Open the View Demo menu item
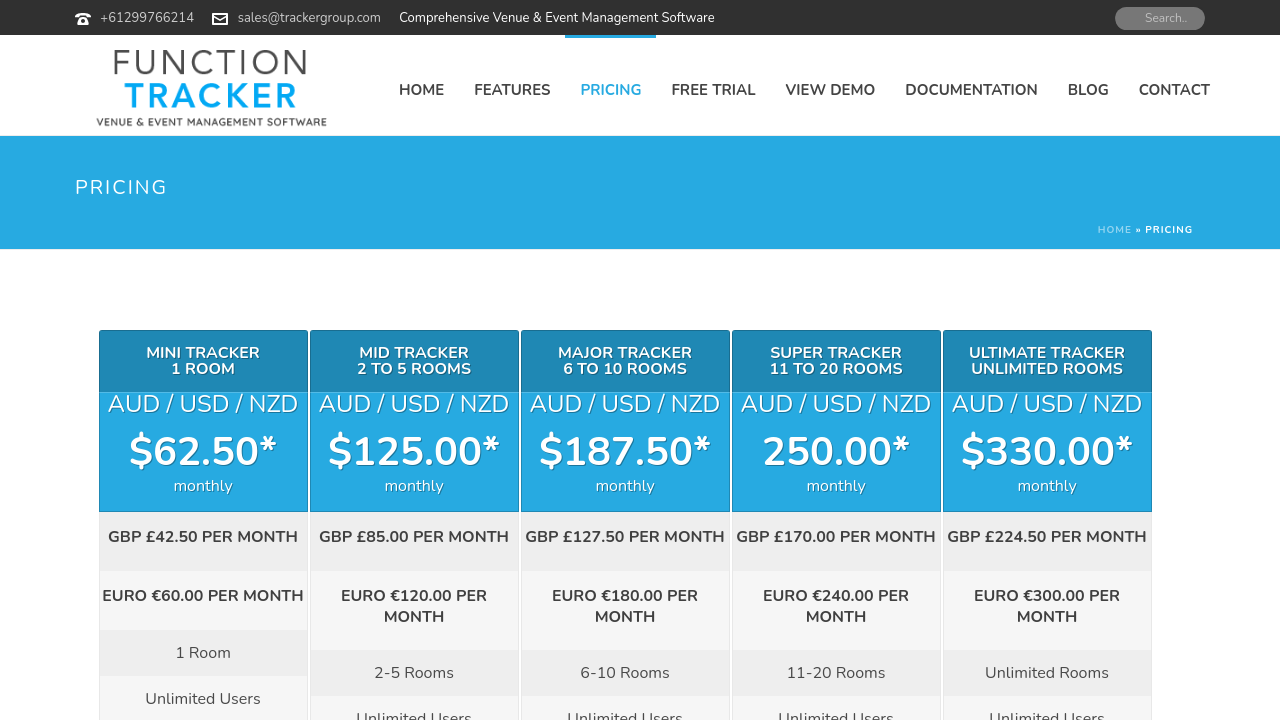This screenshot has width=1280, height=720. point(830,90)
